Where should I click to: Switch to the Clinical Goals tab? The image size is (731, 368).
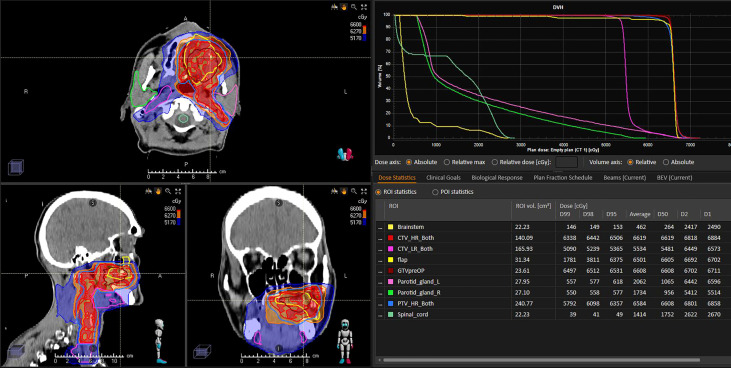point(443,178)
